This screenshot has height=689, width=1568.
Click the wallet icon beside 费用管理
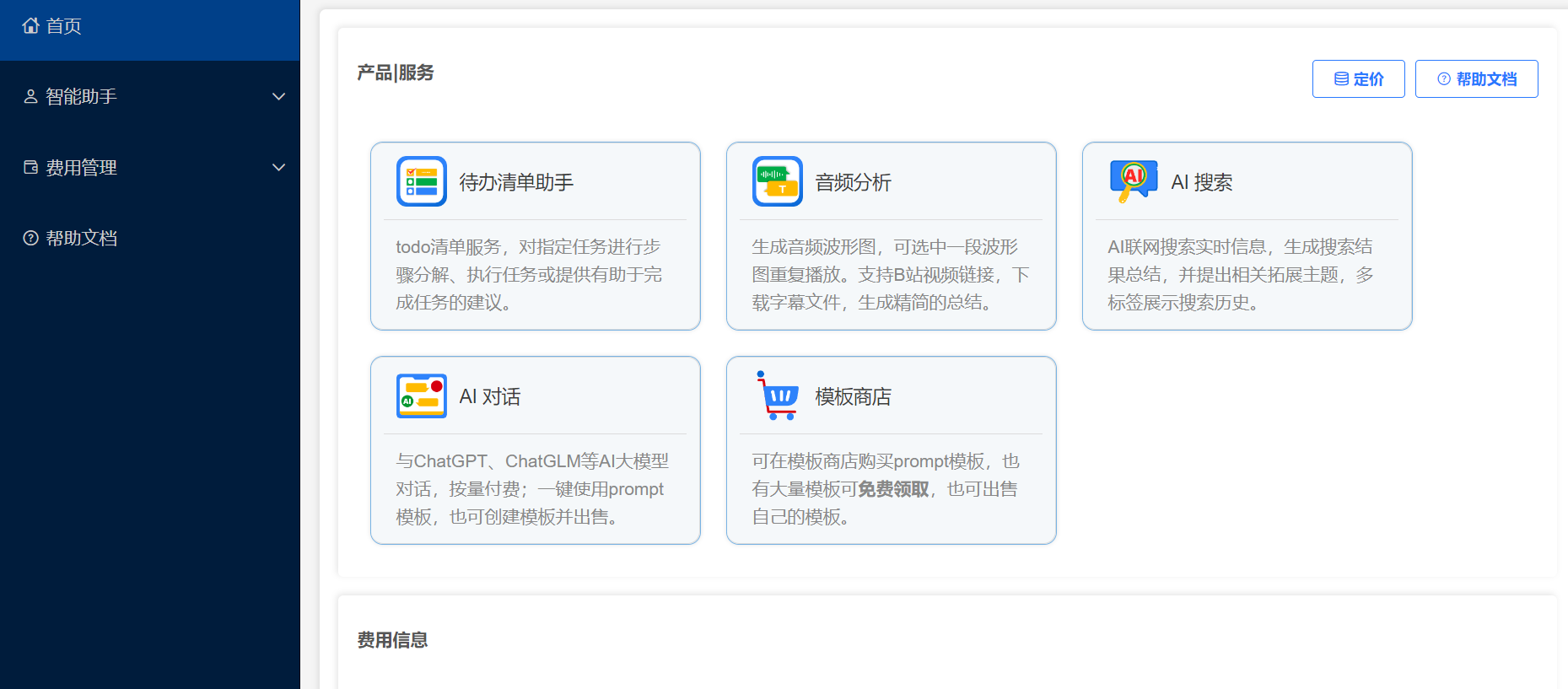(x=31, y=167)
